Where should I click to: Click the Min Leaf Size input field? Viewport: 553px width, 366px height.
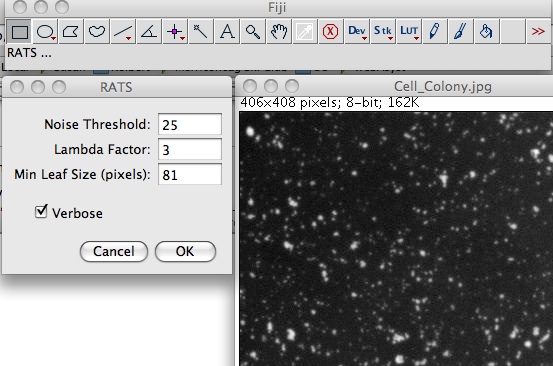point(190,174)
